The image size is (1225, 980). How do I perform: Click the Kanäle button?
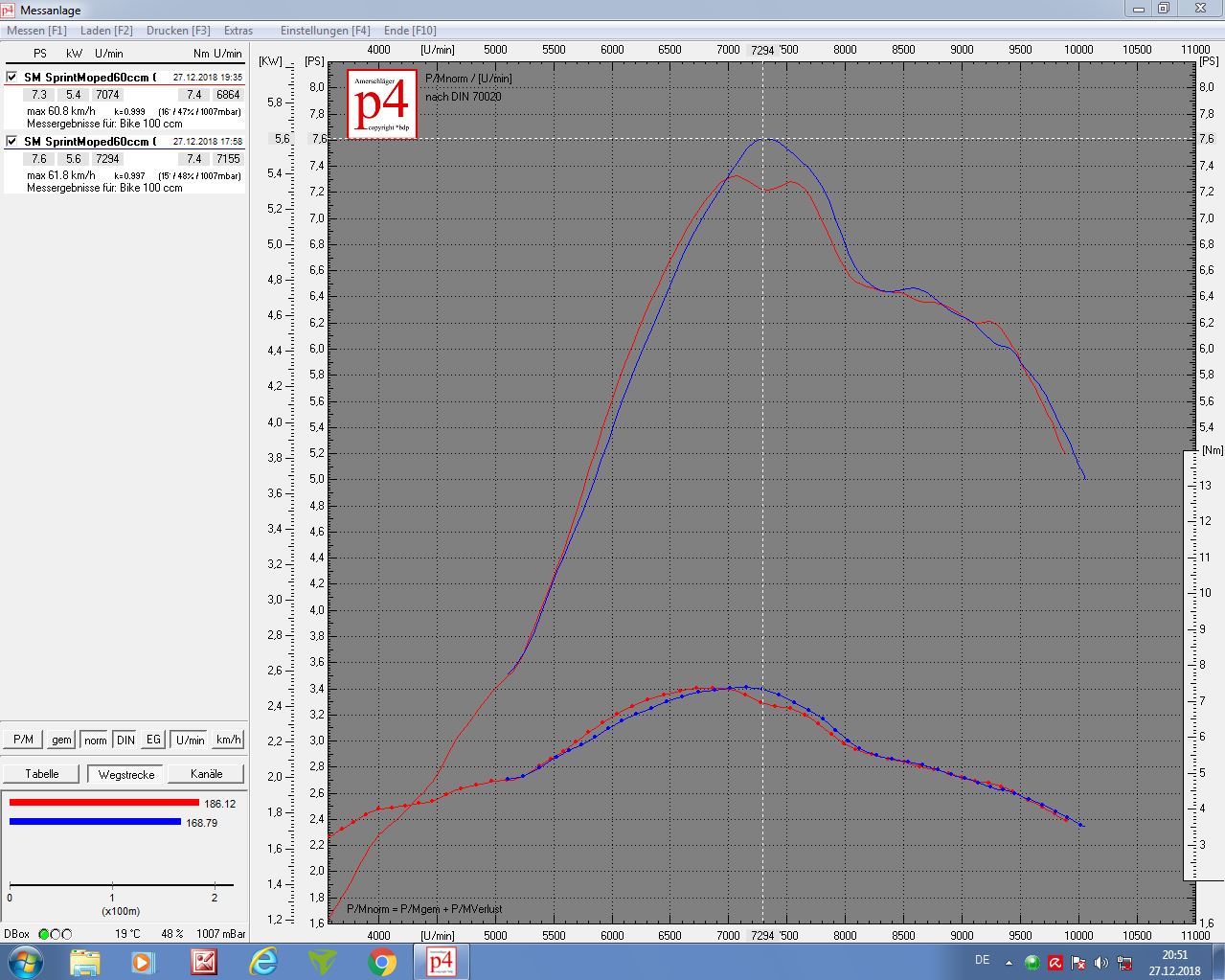(x=206, y=774)
